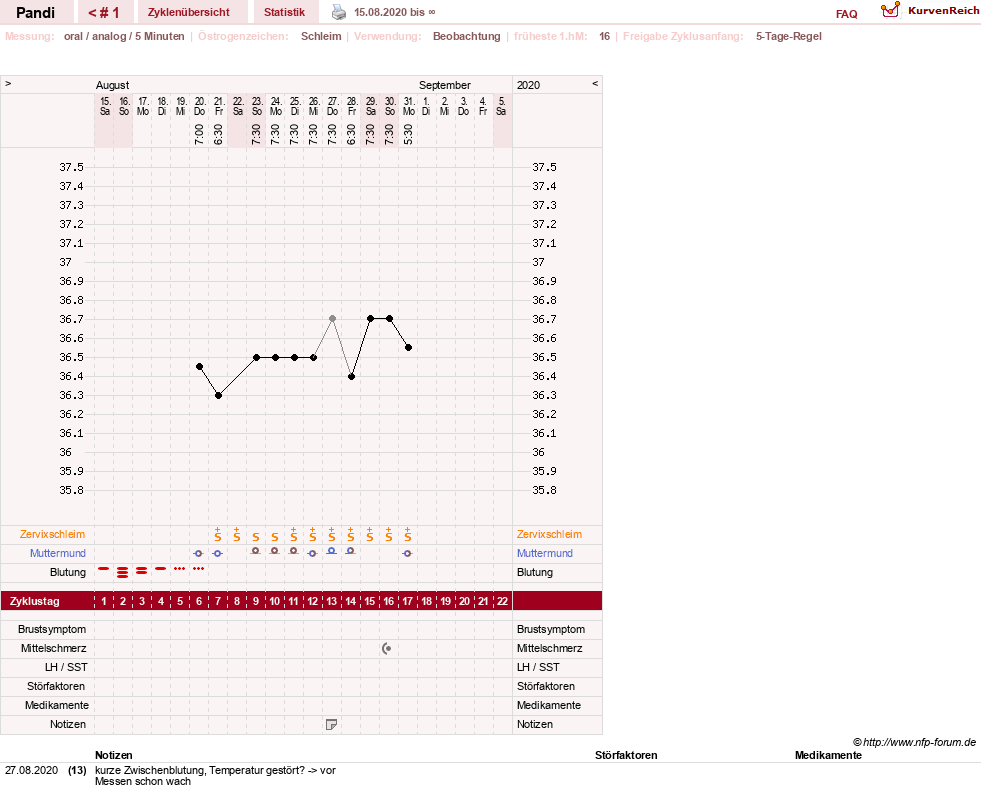Open the nfp-forum.de link
The image size is (981, 808).
click(919, 742)
